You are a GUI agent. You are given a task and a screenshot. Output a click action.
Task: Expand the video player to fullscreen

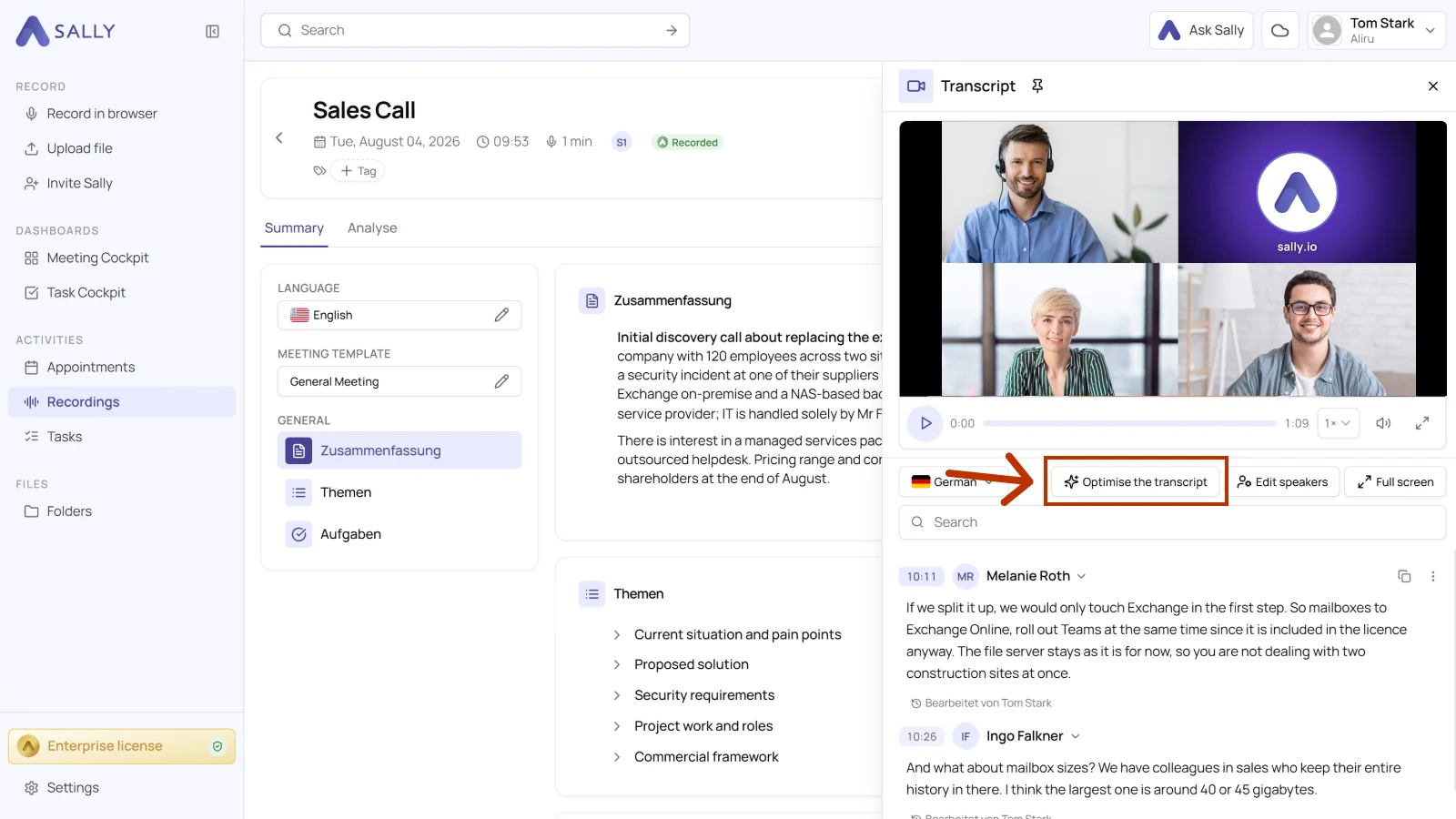[1422, 423]
